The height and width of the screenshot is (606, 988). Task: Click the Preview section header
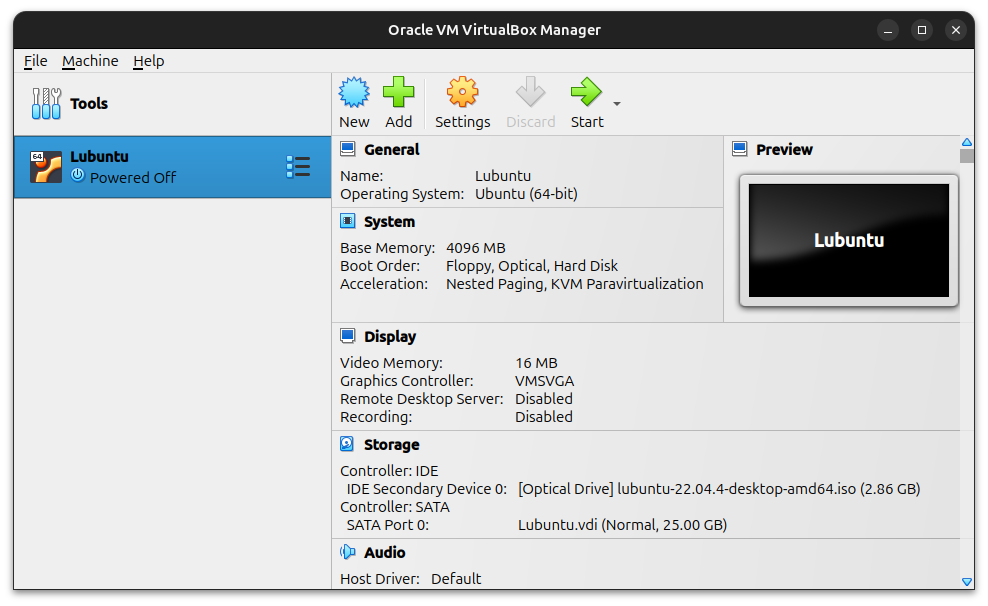click(784, 150)
